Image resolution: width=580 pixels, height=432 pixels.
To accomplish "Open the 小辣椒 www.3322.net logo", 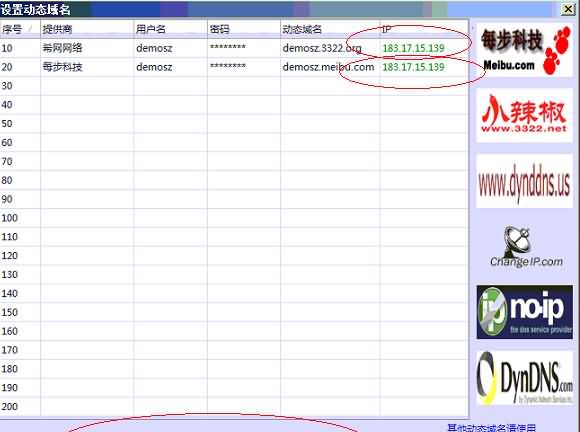I will coord(525,115).
